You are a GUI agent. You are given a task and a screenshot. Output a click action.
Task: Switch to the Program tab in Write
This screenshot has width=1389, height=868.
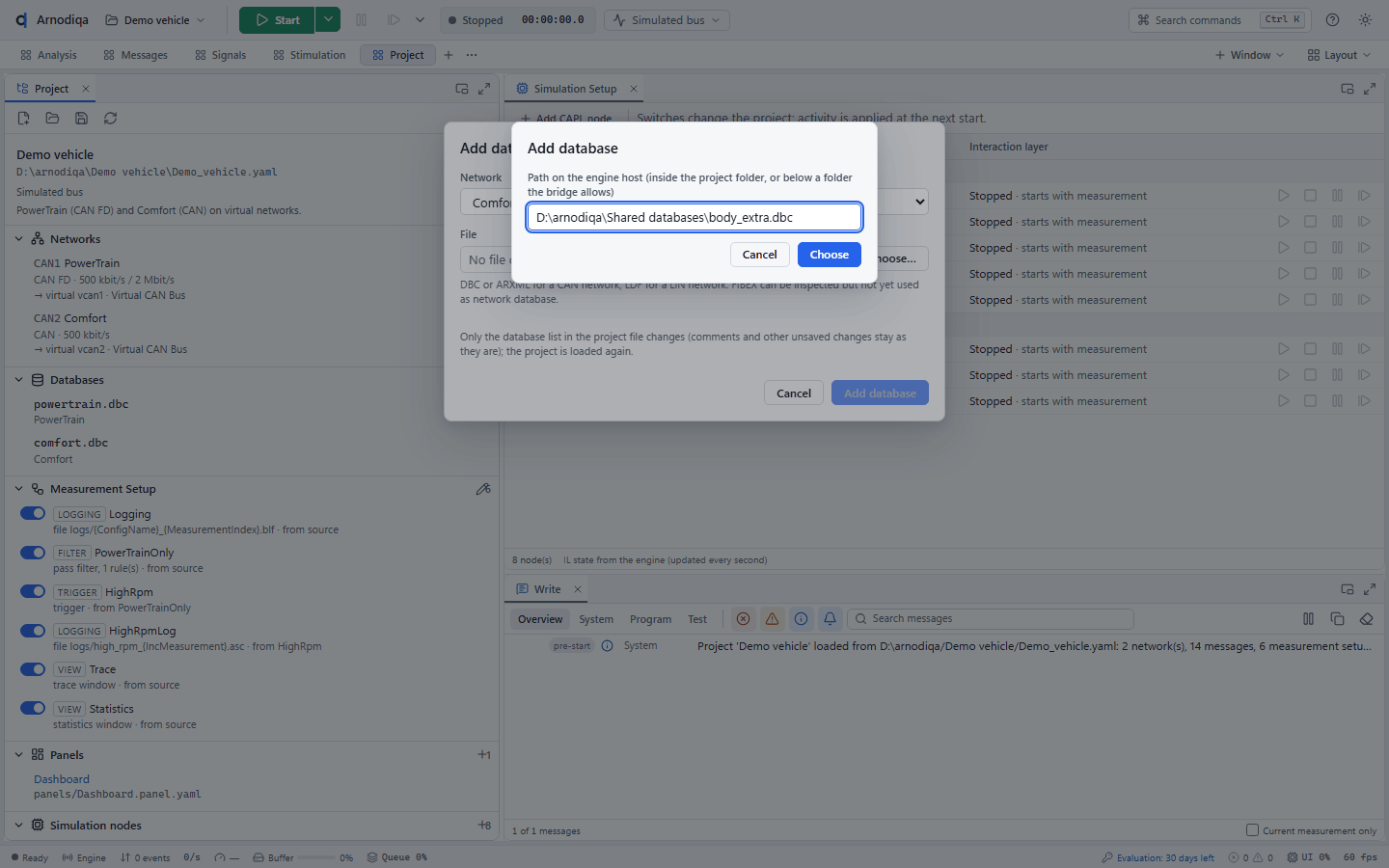pyautogui.click(x=650, y=619)
